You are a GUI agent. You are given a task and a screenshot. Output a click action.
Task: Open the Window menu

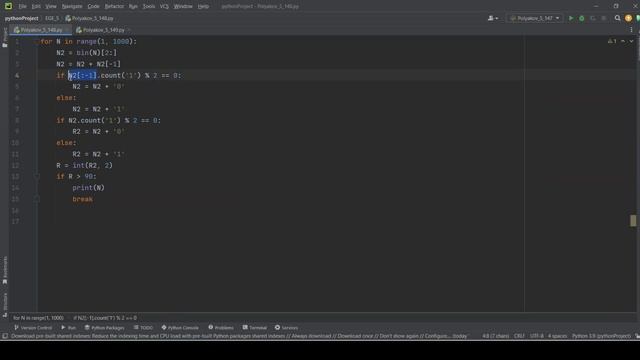click(183, 6)
